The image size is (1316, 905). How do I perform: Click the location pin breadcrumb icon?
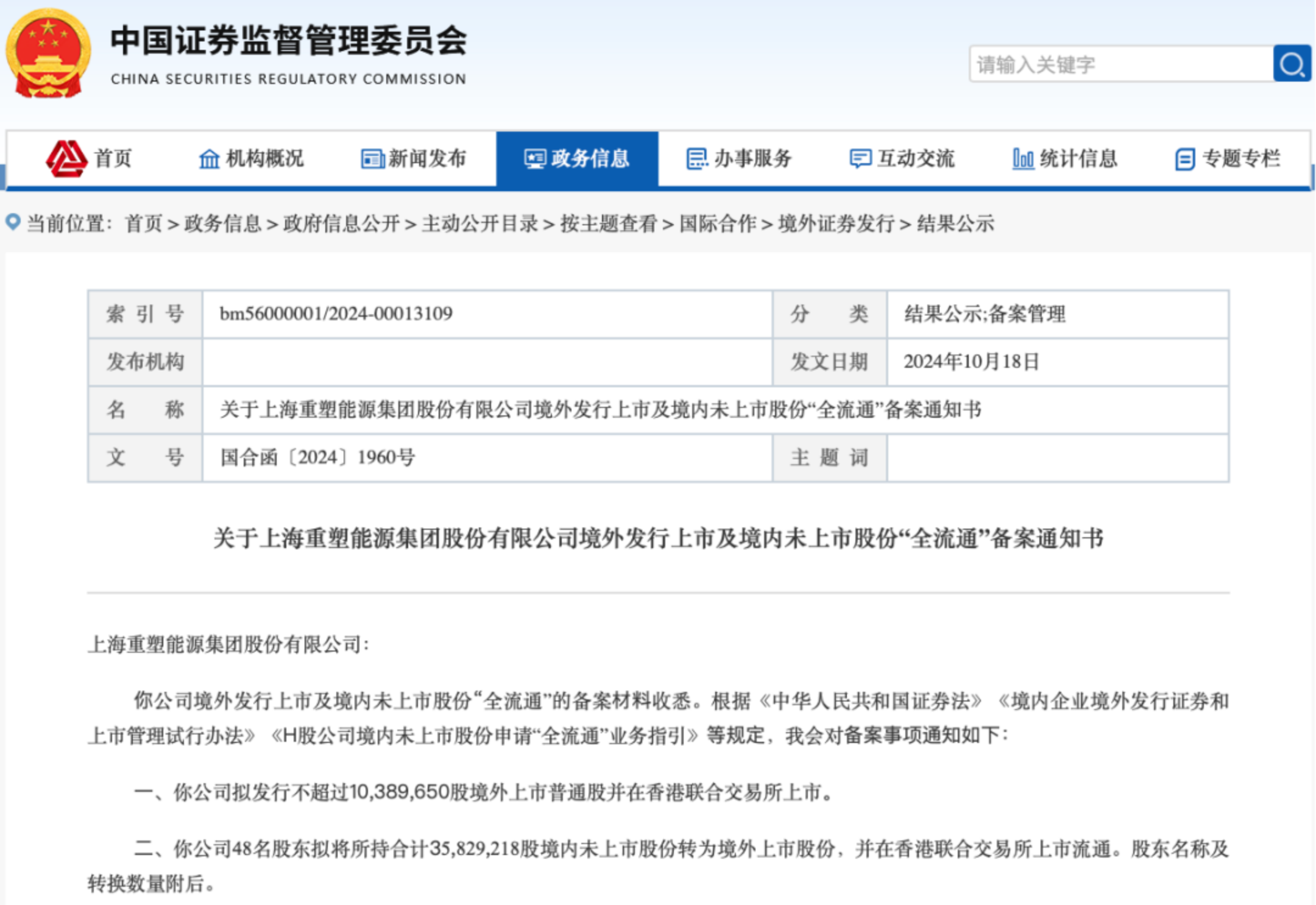pyautogui.click(x=13, y=222)
